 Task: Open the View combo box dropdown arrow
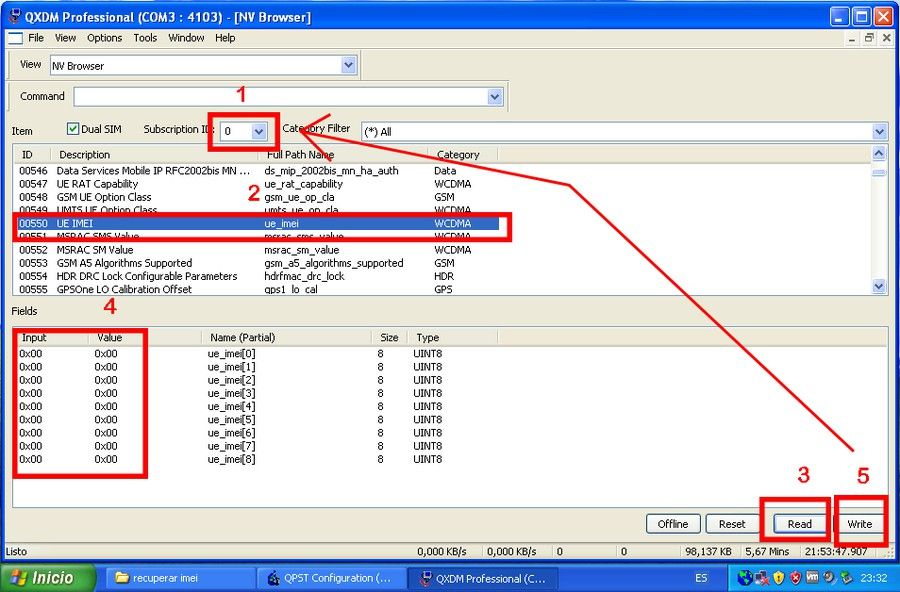click(348, 65)
